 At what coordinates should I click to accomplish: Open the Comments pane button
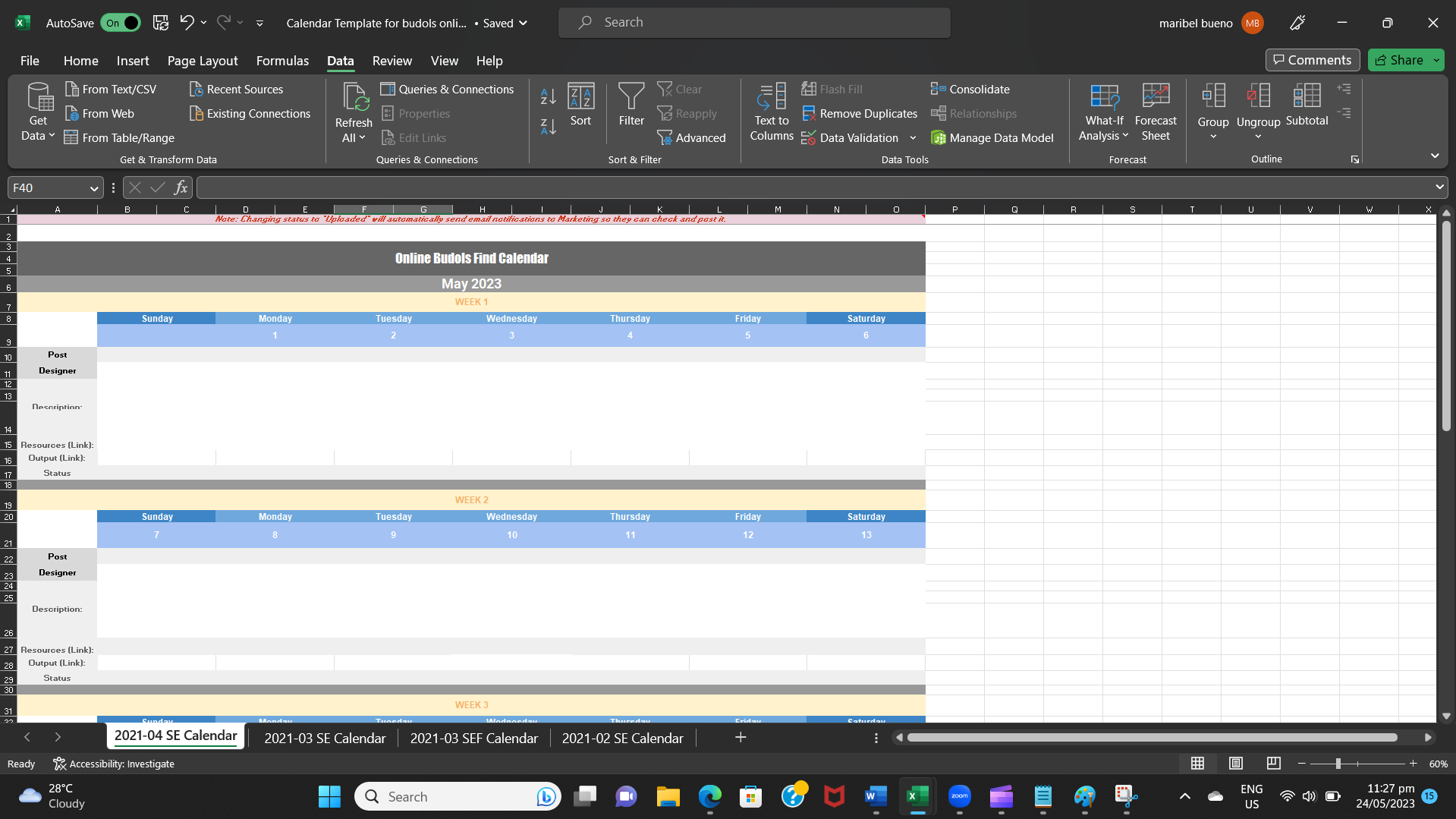click(x=1312, y=60)
